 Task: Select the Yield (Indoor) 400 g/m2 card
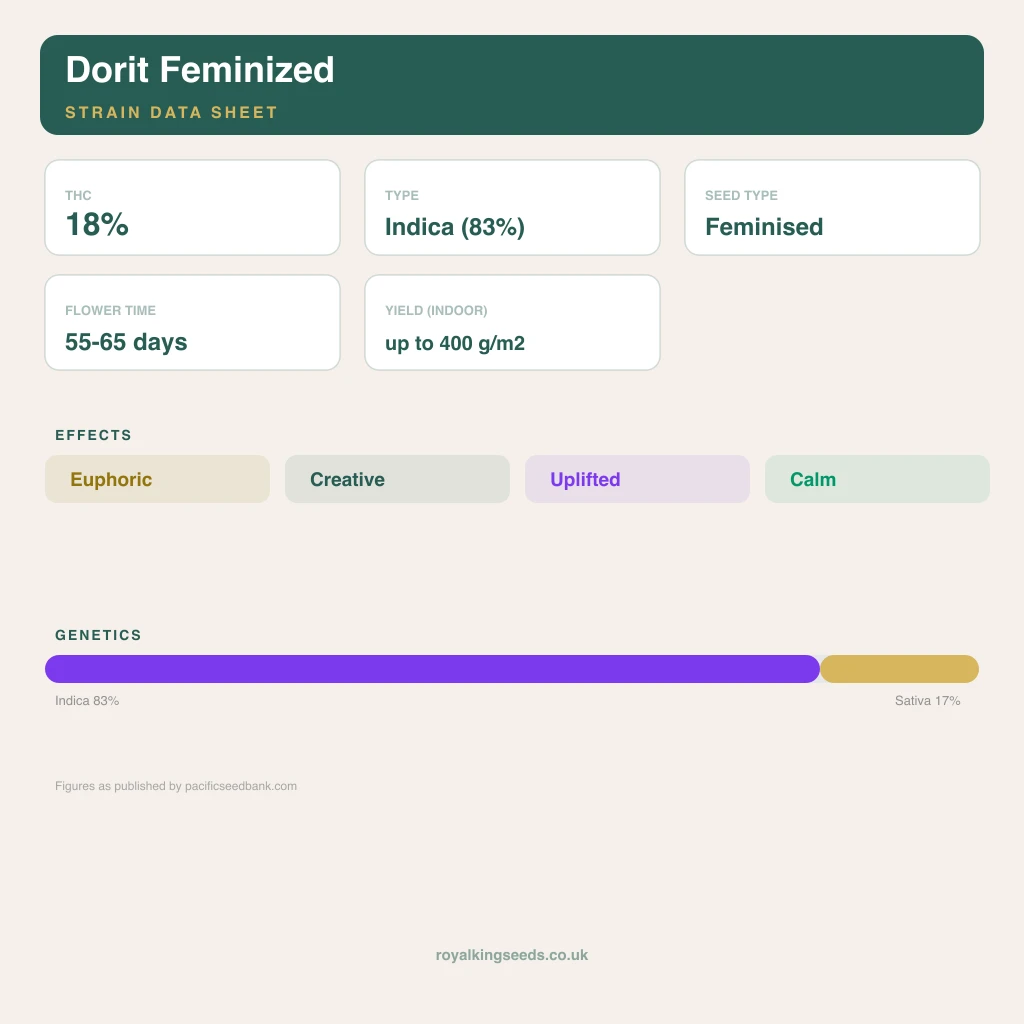(x=512, y=323)
